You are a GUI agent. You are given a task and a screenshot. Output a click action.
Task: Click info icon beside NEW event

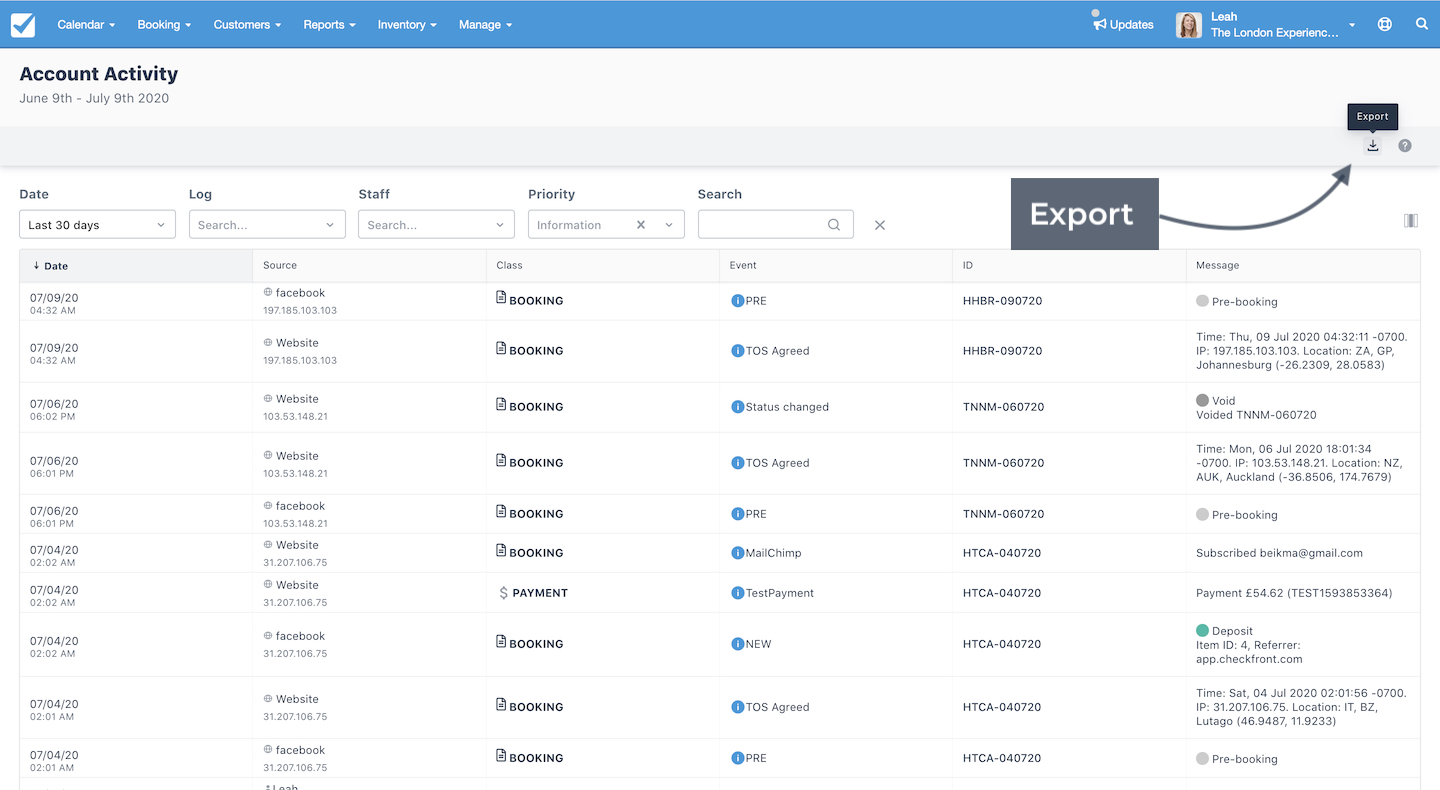(737, 644)
